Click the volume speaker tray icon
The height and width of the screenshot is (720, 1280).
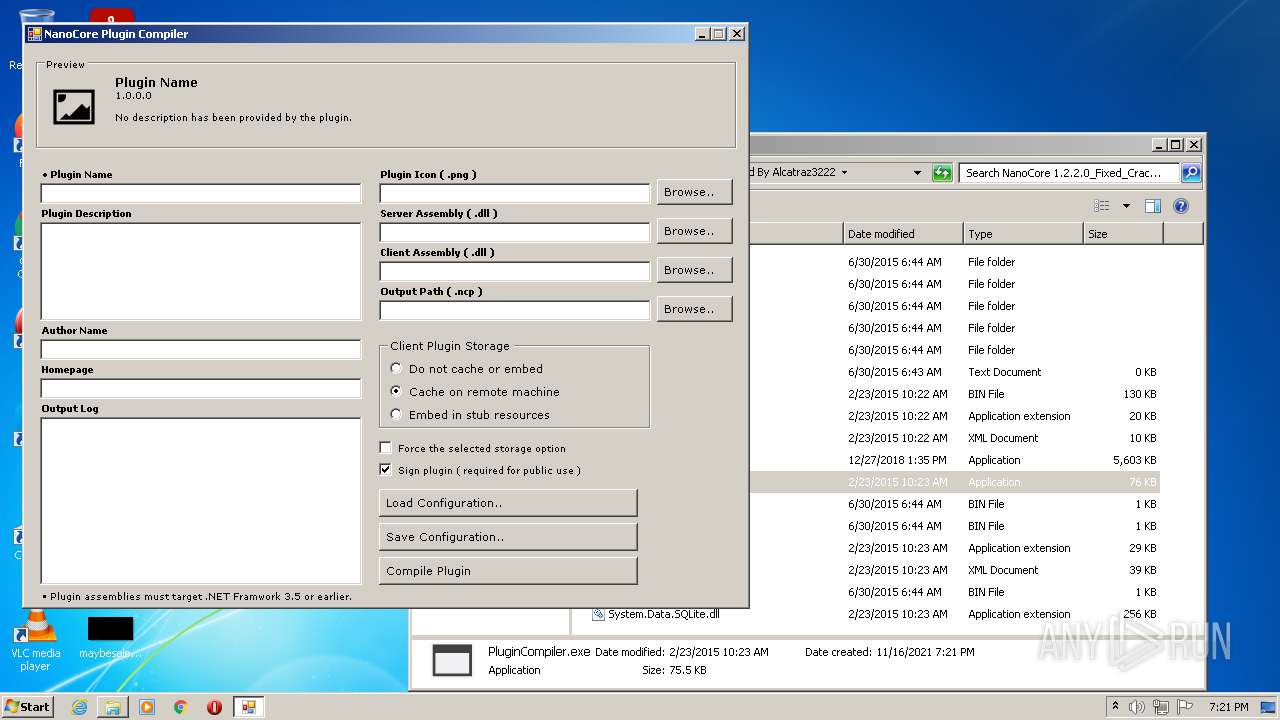[1137, 707]
